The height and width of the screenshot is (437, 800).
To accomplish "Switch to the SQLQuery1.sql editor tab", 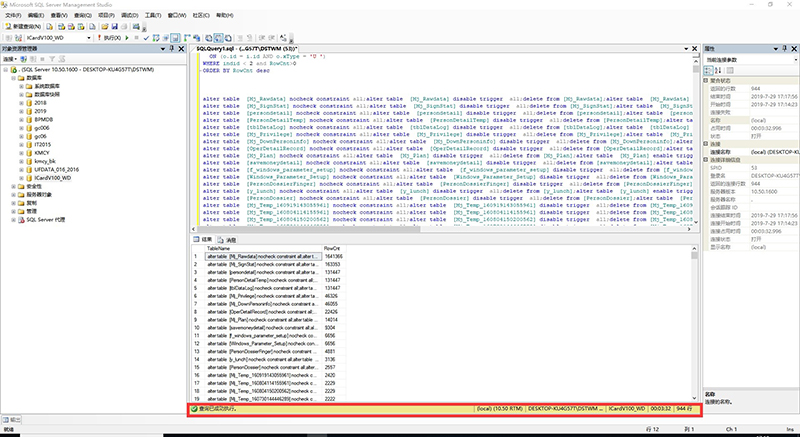I will pyautogui.click(x=247, y=48).
